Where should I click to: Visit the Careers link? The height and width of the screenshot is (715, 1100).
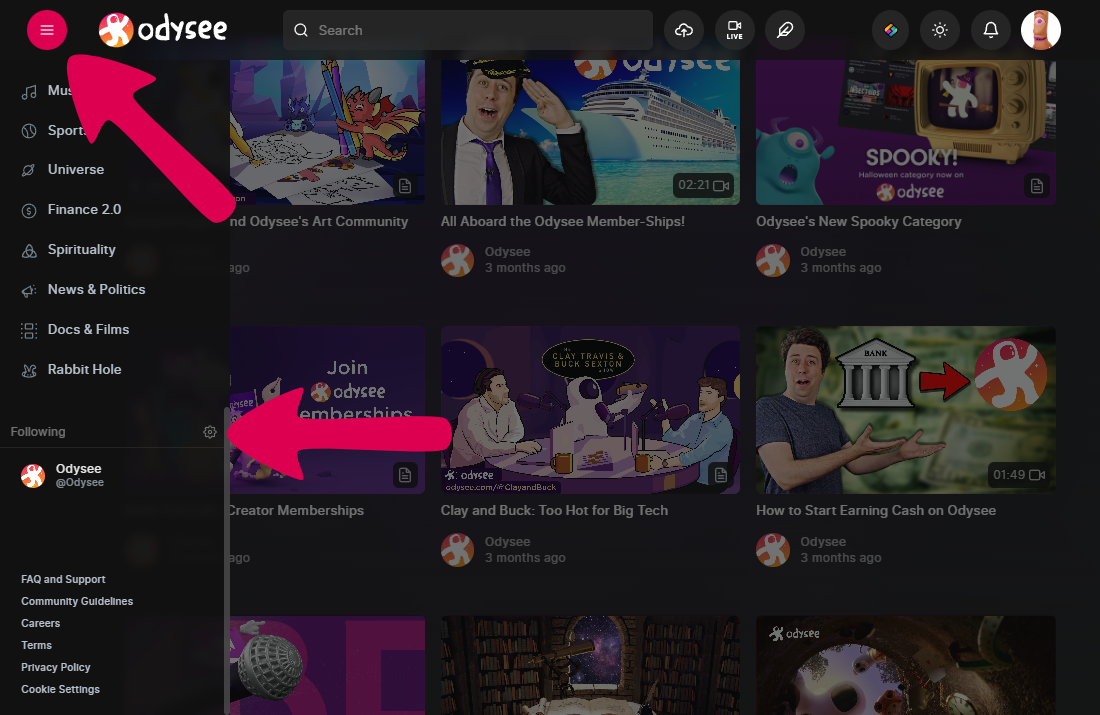click(x=41, y=623)
